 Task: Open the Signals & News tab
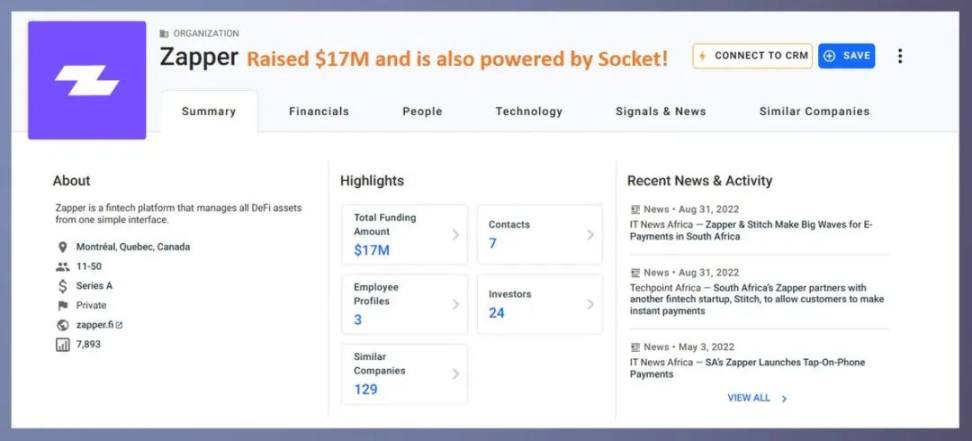tap(661, 112)
